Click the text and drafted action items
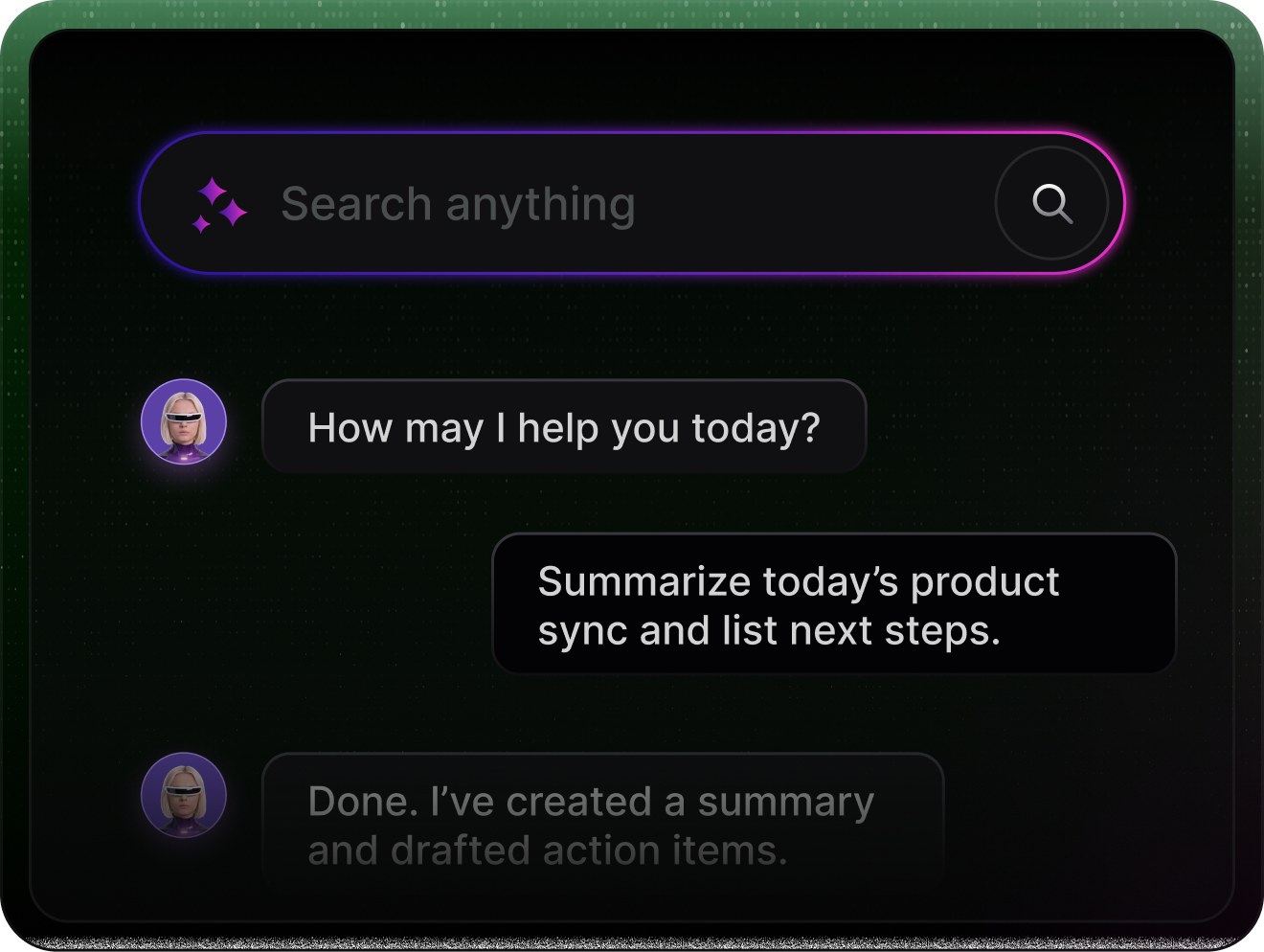 click(x=548, y=850)
